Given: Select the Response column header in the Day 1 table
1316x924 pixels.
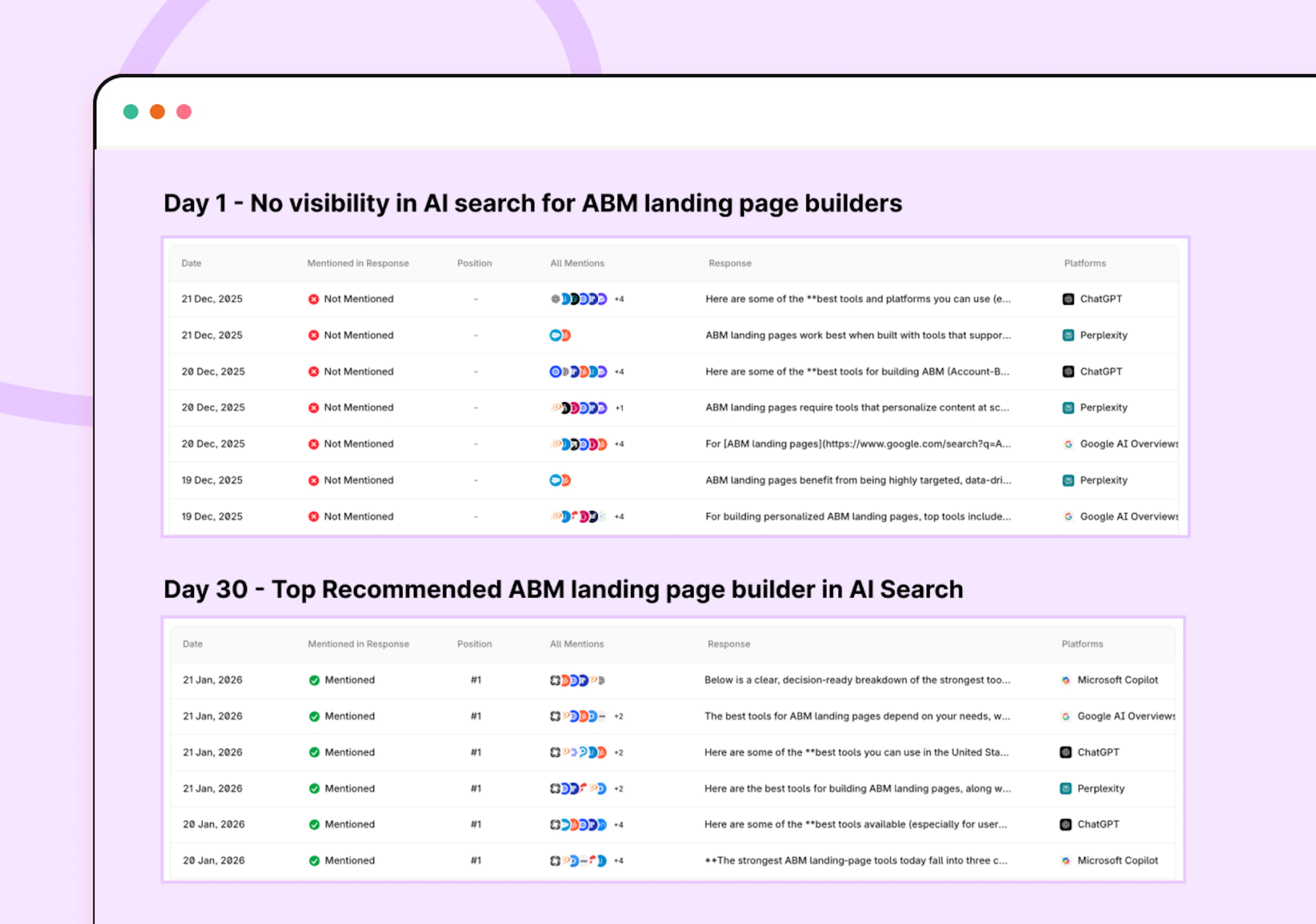Looking at the screenshot, I should point(730,263).
